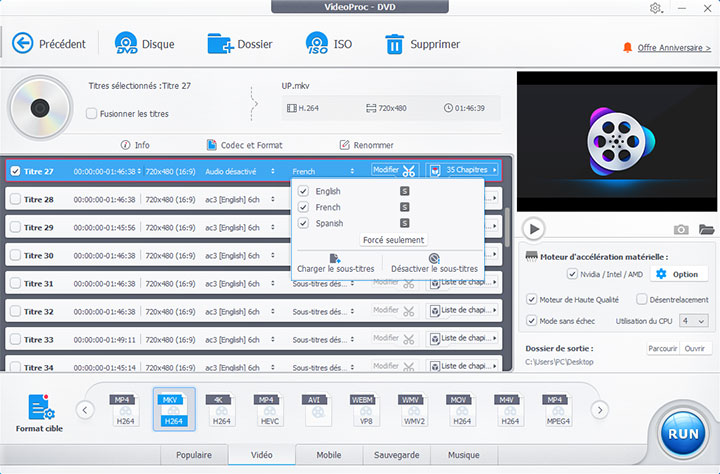Open subtitle dropdown for Titre 32
Image resolution: width=720 pixels, height=474 pixels.
pos(352,312)
